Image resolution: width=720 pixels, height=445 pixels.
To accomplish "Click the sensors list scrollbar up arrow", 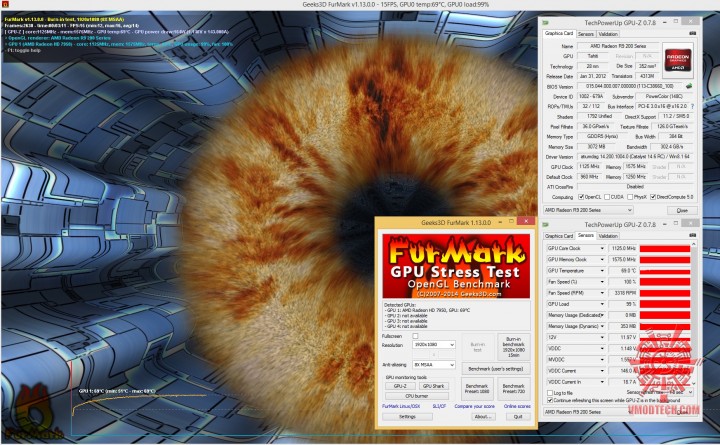I will pos(694,244).
